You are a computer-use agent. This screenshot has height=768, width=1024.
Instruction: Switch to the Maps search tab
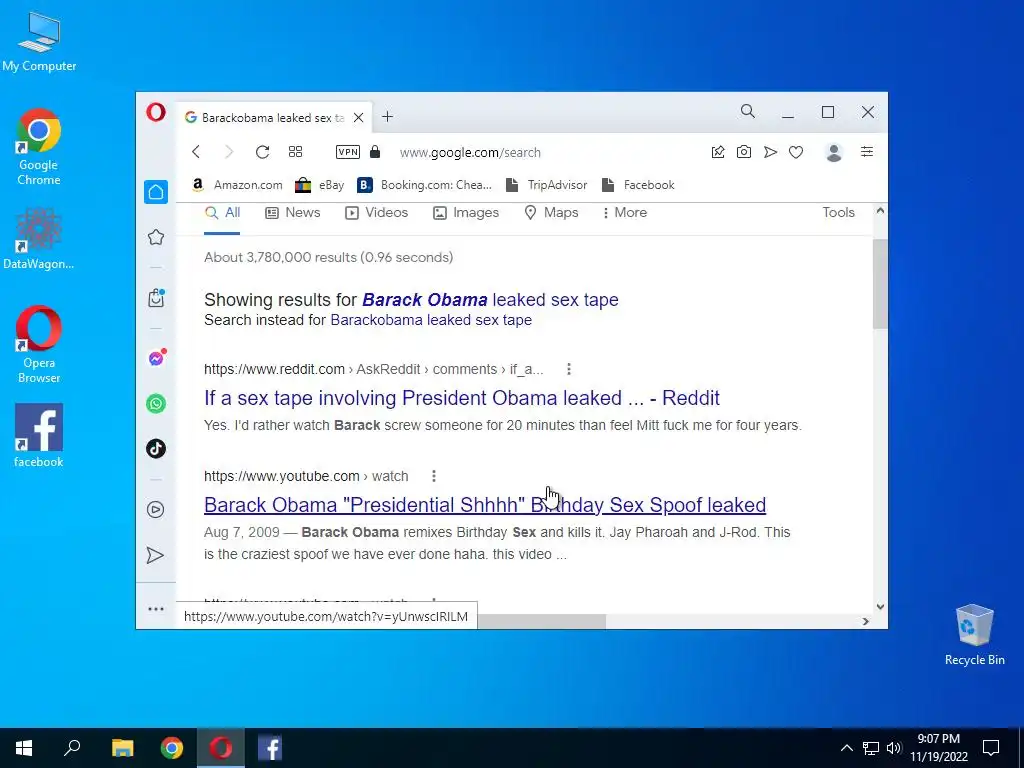coord(551,212)
